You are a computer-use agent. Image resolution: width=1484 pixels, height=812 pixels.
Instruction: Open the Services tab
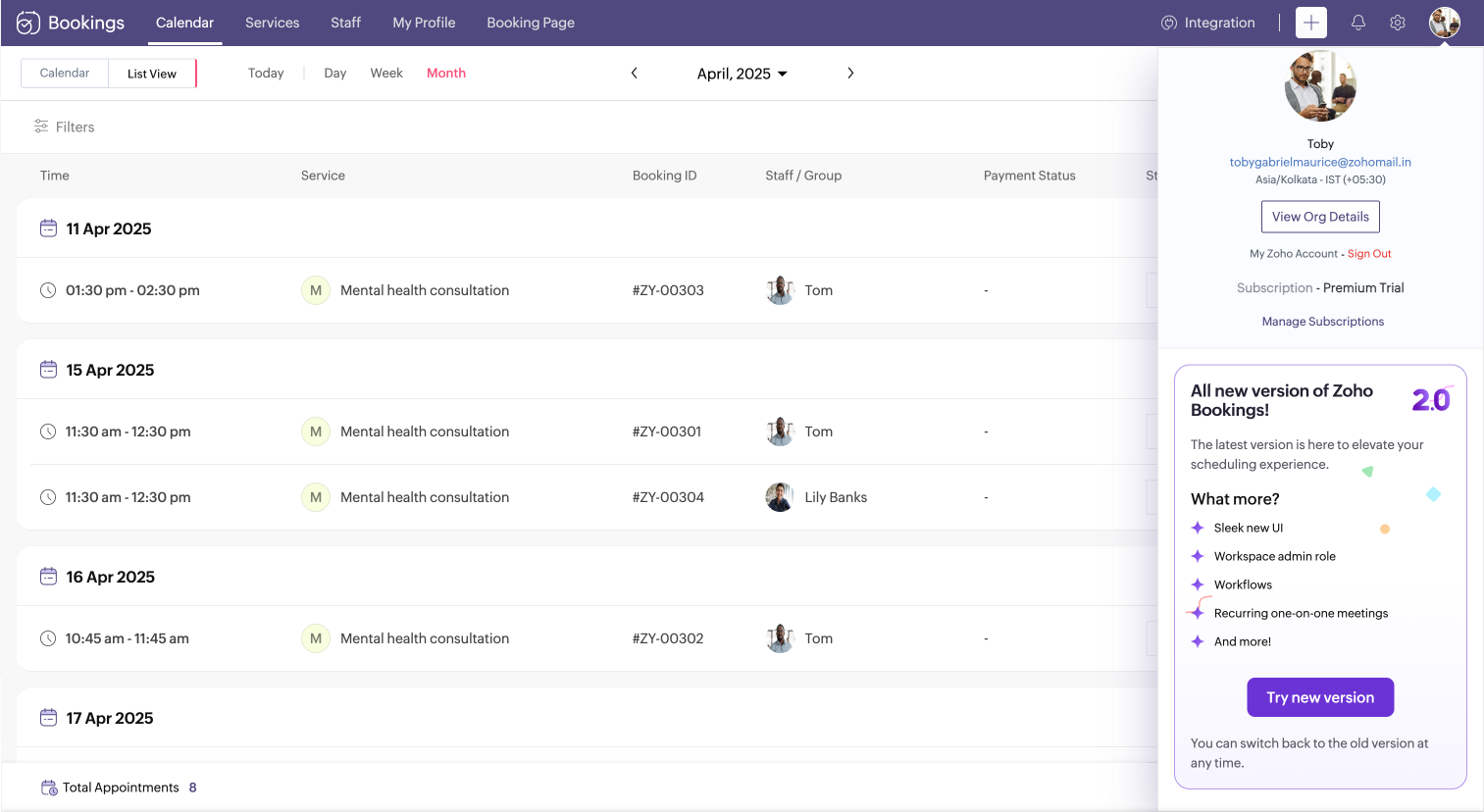pyautogui.click(x=272, y=23)
